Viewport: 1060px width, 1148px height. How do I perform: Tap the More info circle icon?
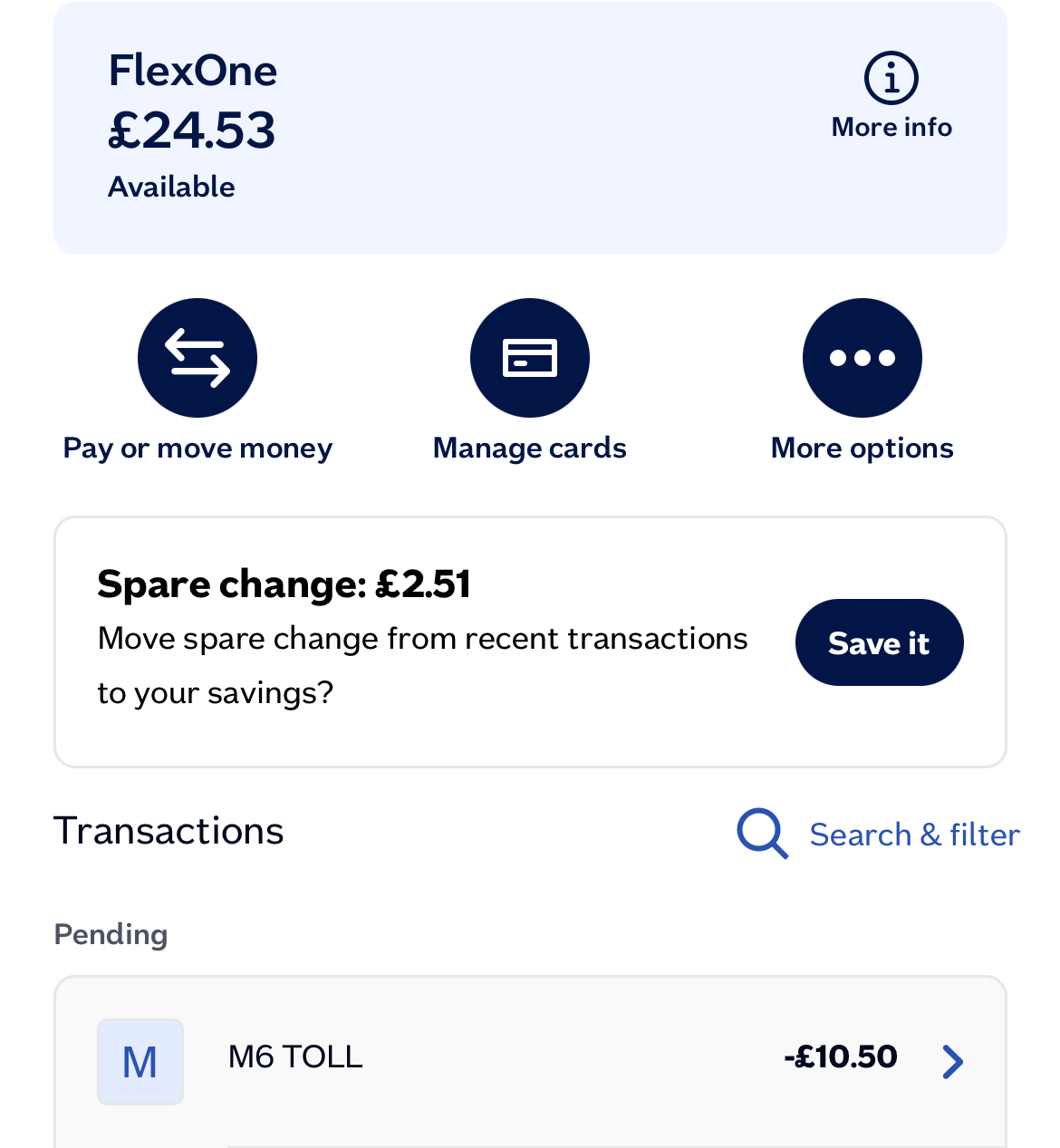point(891,78)
